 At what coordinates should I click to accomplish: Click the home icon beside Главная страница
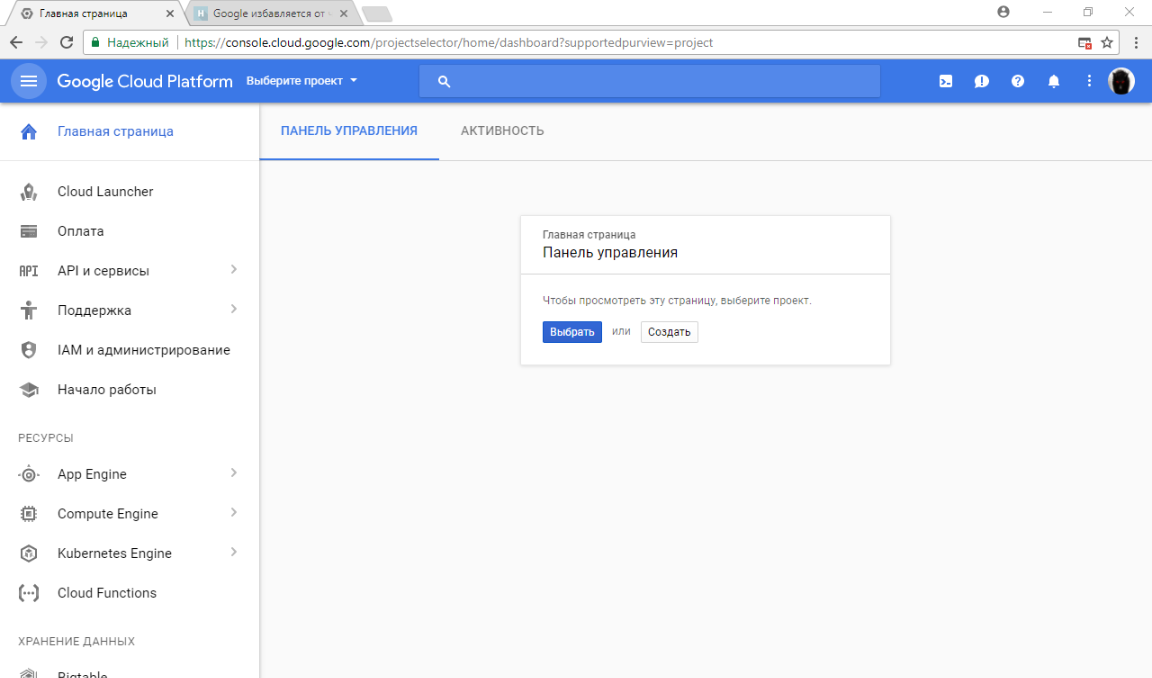point(29,131)
